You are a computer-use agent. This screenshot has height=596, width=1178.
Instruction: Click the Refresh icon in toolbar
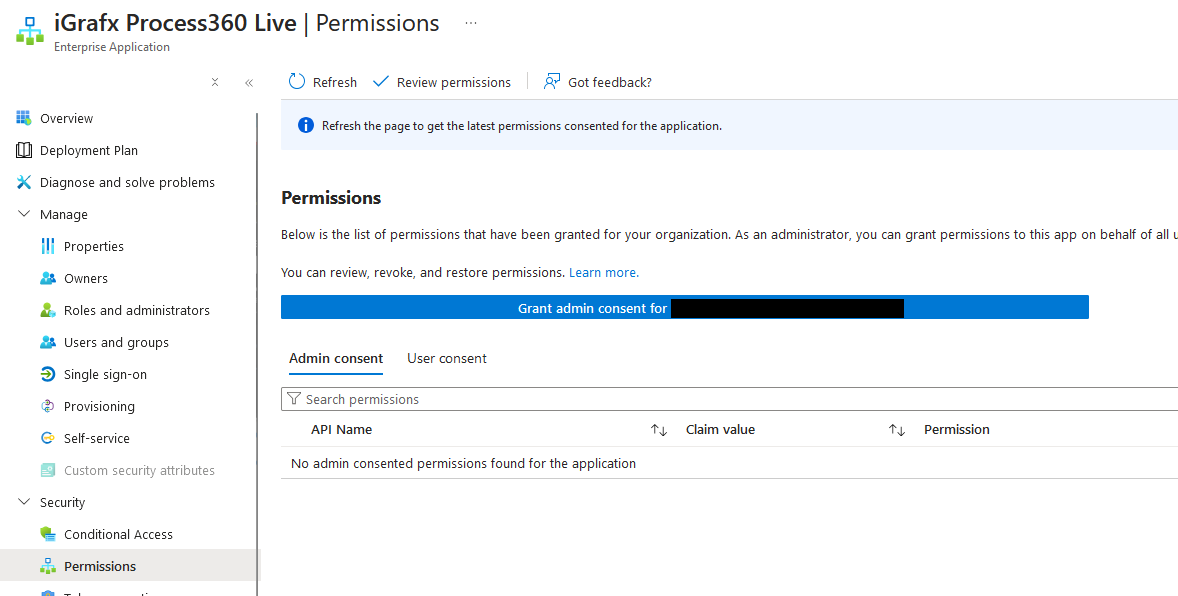(295, 81)
